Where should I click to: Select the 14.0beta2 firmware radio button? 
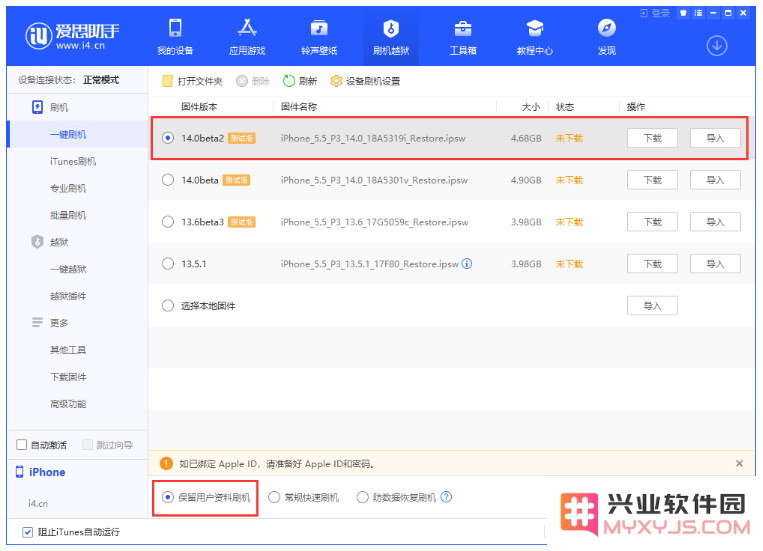click(x=168, y=138)
